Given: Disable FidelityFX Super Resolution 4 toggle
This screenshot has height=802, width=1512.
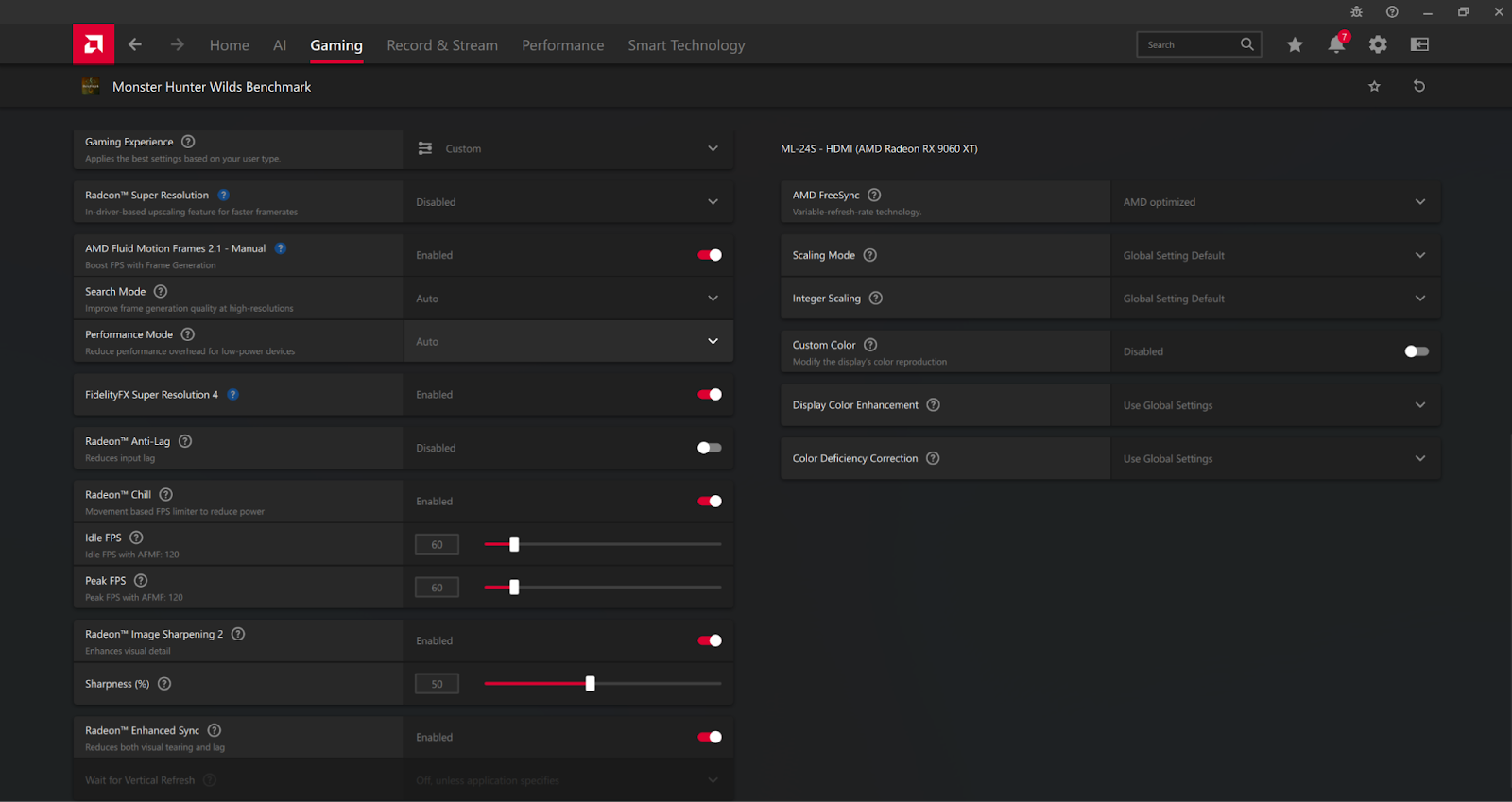Looking at the screenshot, I should point(710,395).
